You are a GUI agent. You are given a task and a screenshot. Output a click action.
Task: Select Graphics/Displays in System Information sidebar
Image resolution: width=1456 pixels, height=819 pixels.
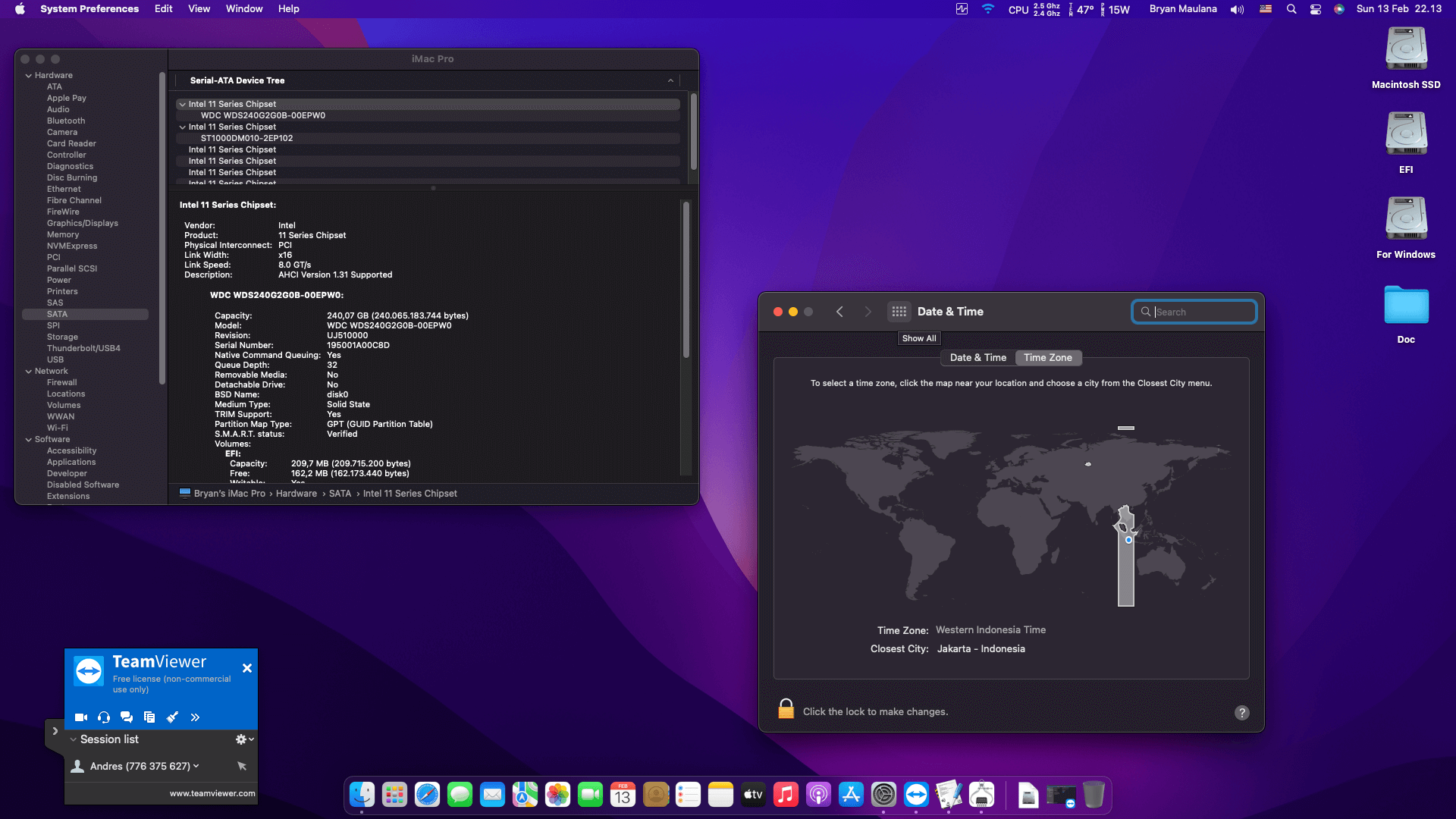pyautogui.click(x=83, y=224)
